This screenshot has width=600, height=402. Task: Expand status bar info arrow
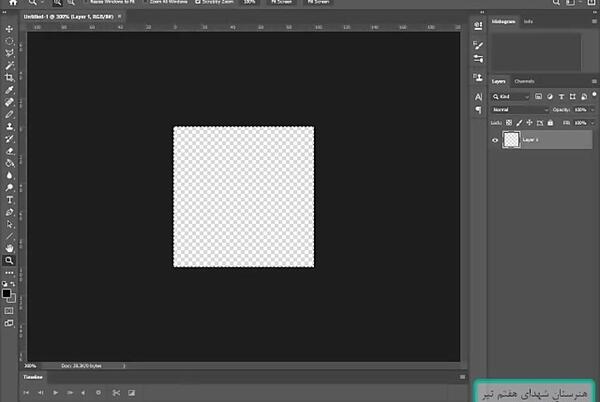pyautogui.click(x=124, y=366)
